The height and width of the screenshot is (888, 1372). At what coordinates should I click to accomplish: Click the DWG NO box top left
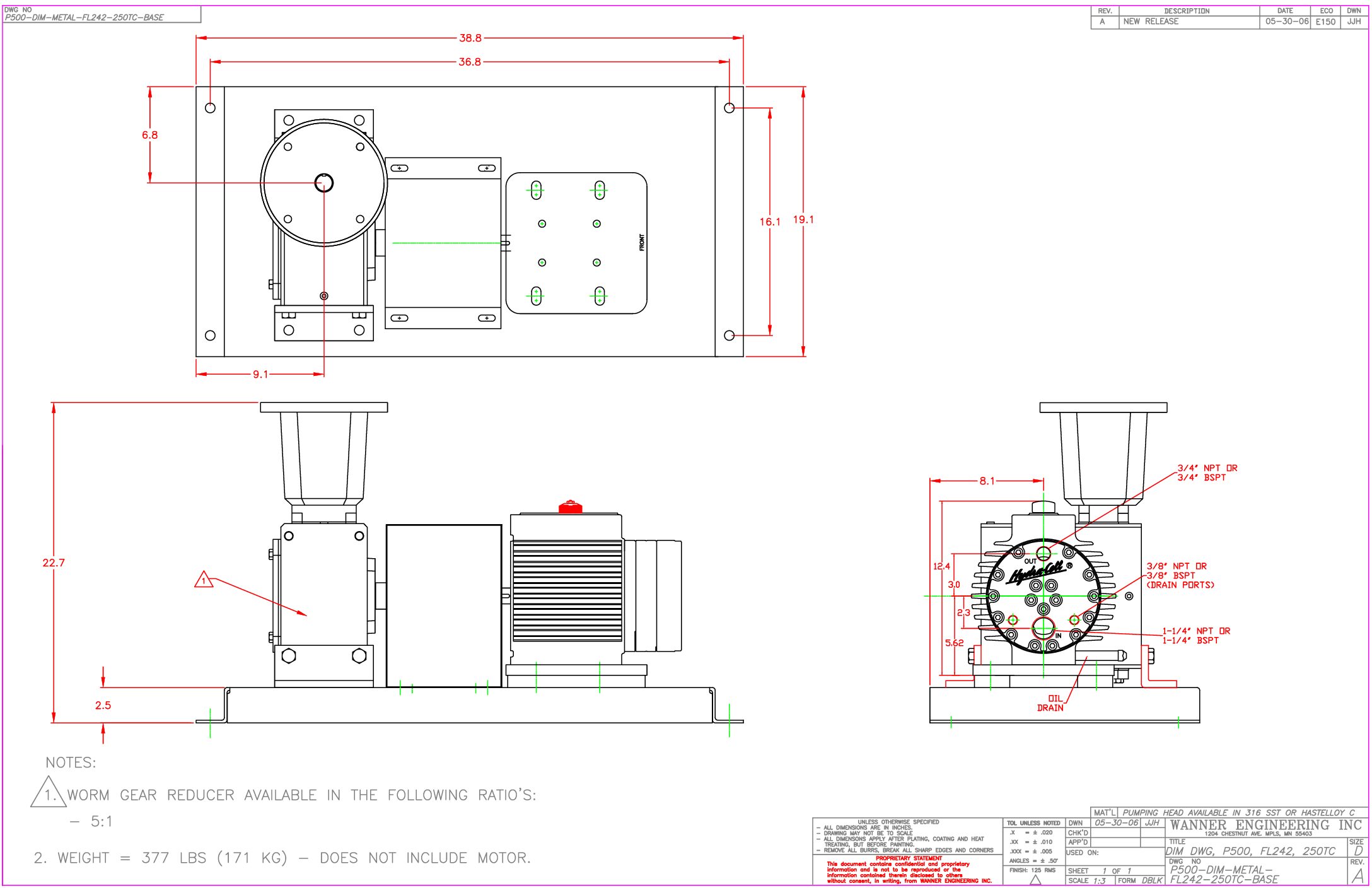pyautogui.click(x=102, y=15)
